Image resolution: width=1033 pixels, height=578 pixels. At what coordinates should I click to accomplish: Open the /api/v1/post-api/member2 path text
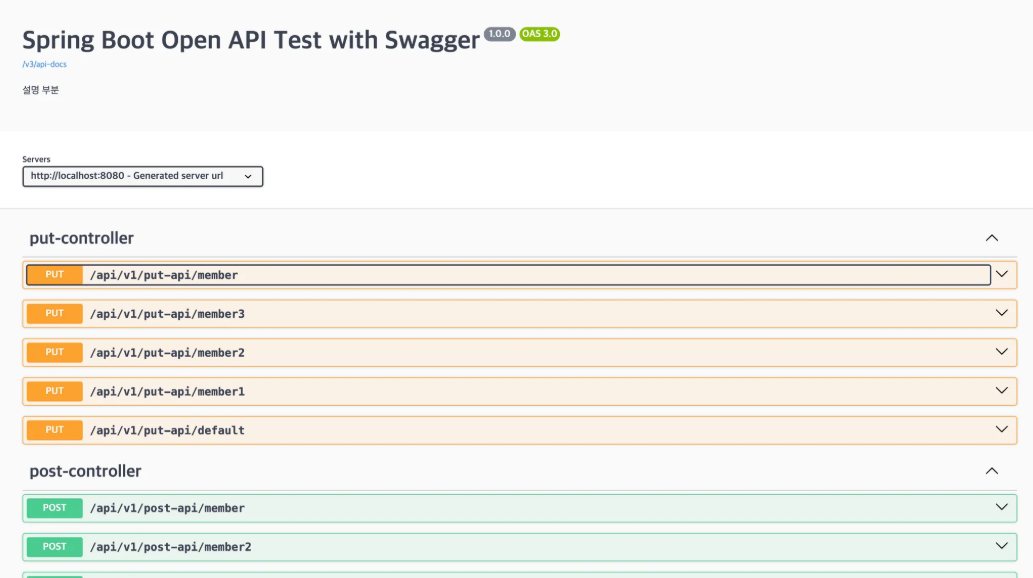(171, 547)
